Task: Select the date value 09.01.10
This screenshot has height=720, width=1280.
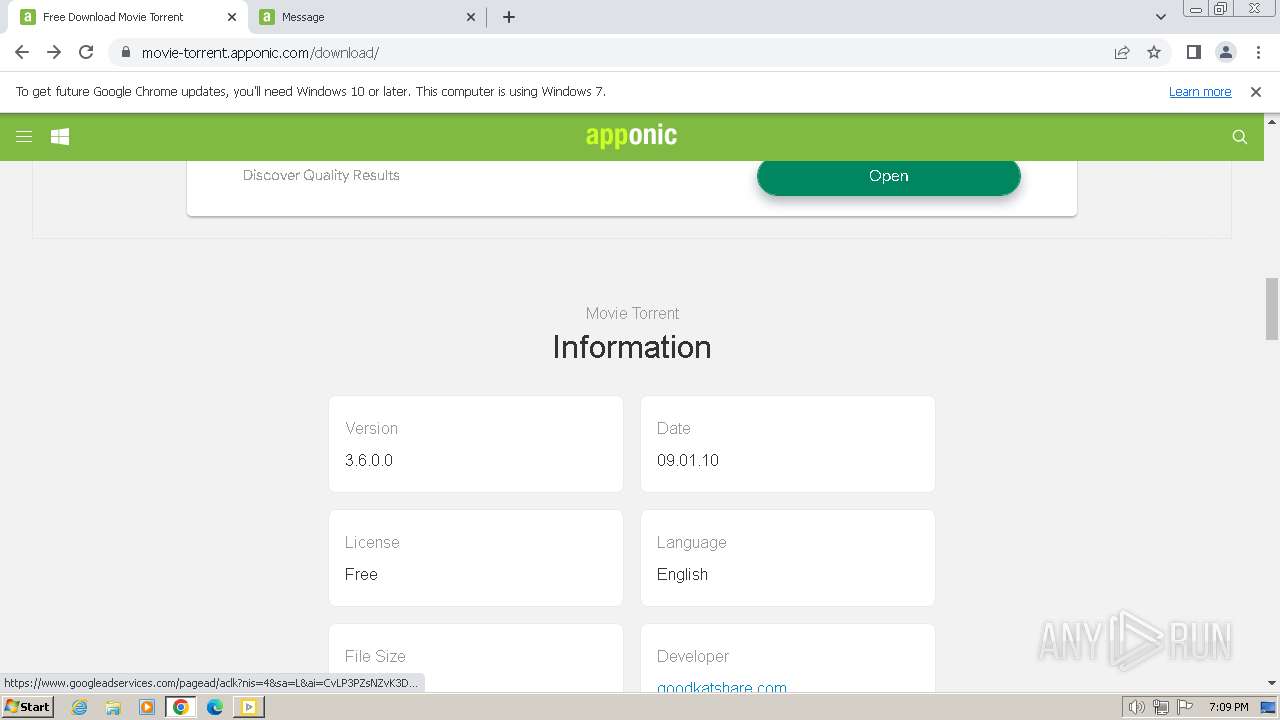Action: pyautogui.click(x=688, y=460)
